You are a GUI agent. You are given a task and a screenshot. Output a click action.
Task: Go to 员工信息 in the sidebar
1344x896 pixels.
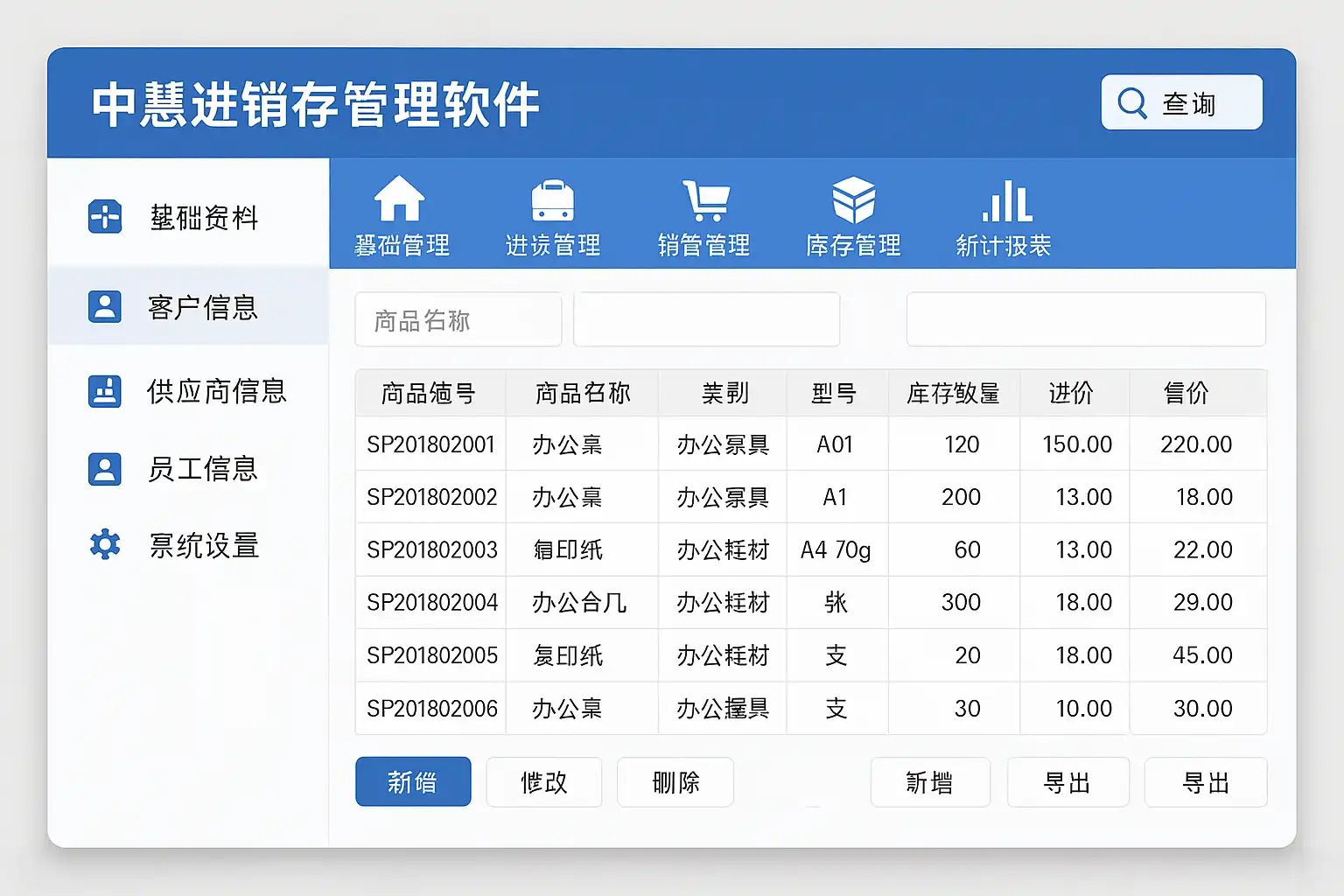click(202, 469)
